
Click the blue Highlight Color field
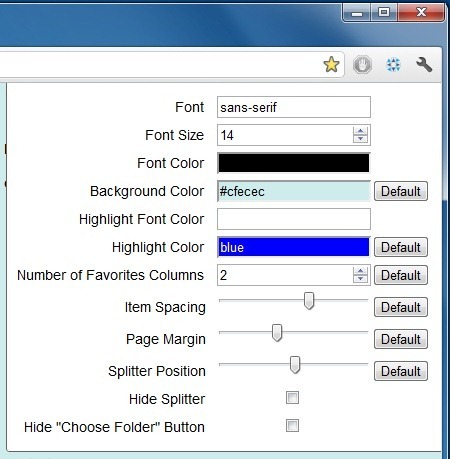click(294, 247)
